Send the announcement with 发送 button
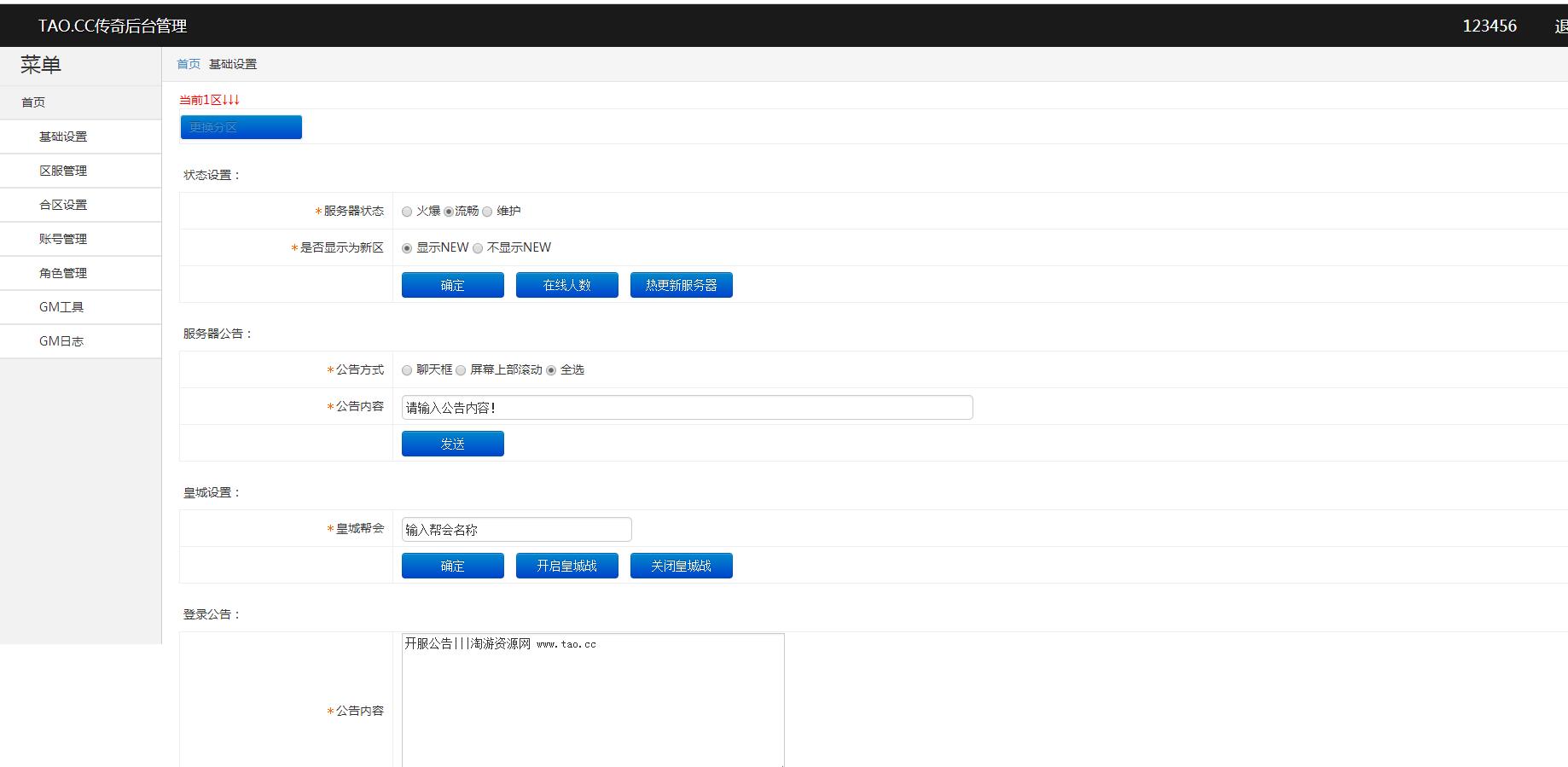The image size is (1568, 767). [x=452, y=444]
